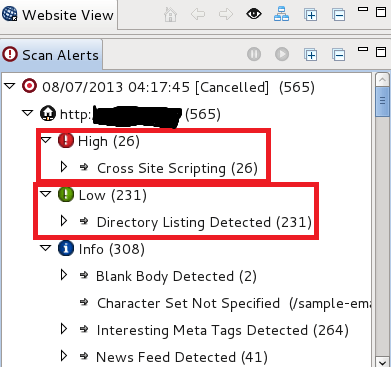Expand Directory Listing Detected (231)
The height and width of the screenshot is (367, 391).
(64, 221)
